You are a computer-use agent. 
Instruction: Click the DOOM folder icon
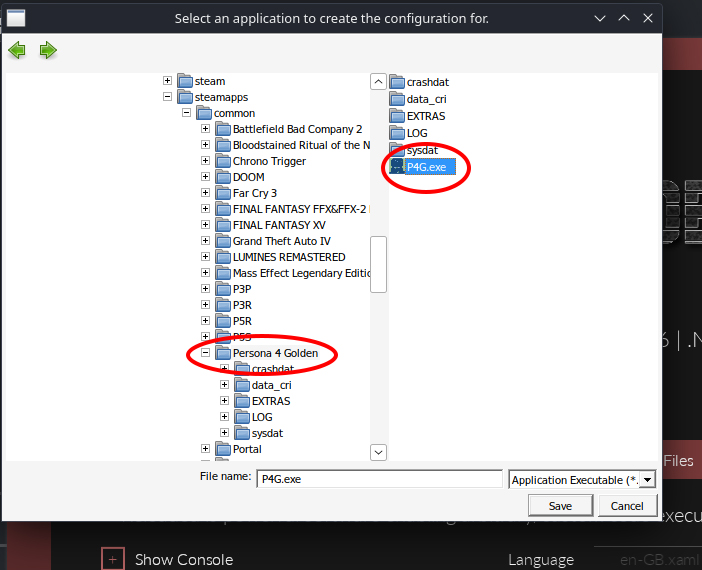223,177
